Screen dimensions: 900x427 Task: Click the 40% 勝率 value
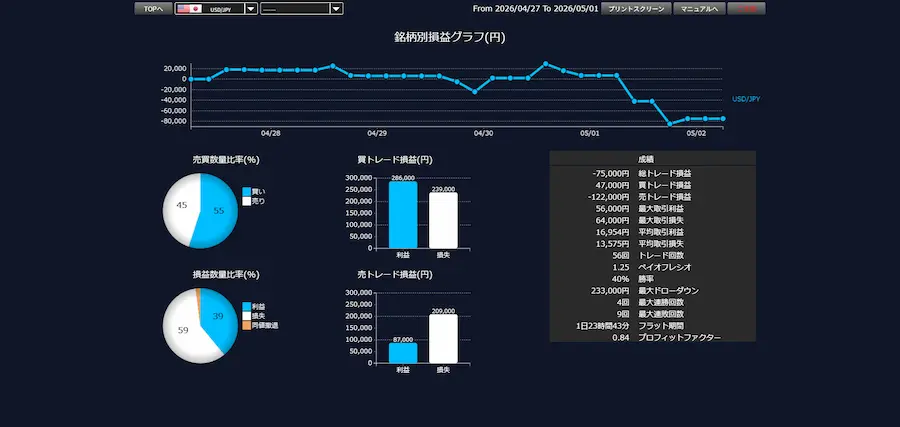(x=622, y=279)
